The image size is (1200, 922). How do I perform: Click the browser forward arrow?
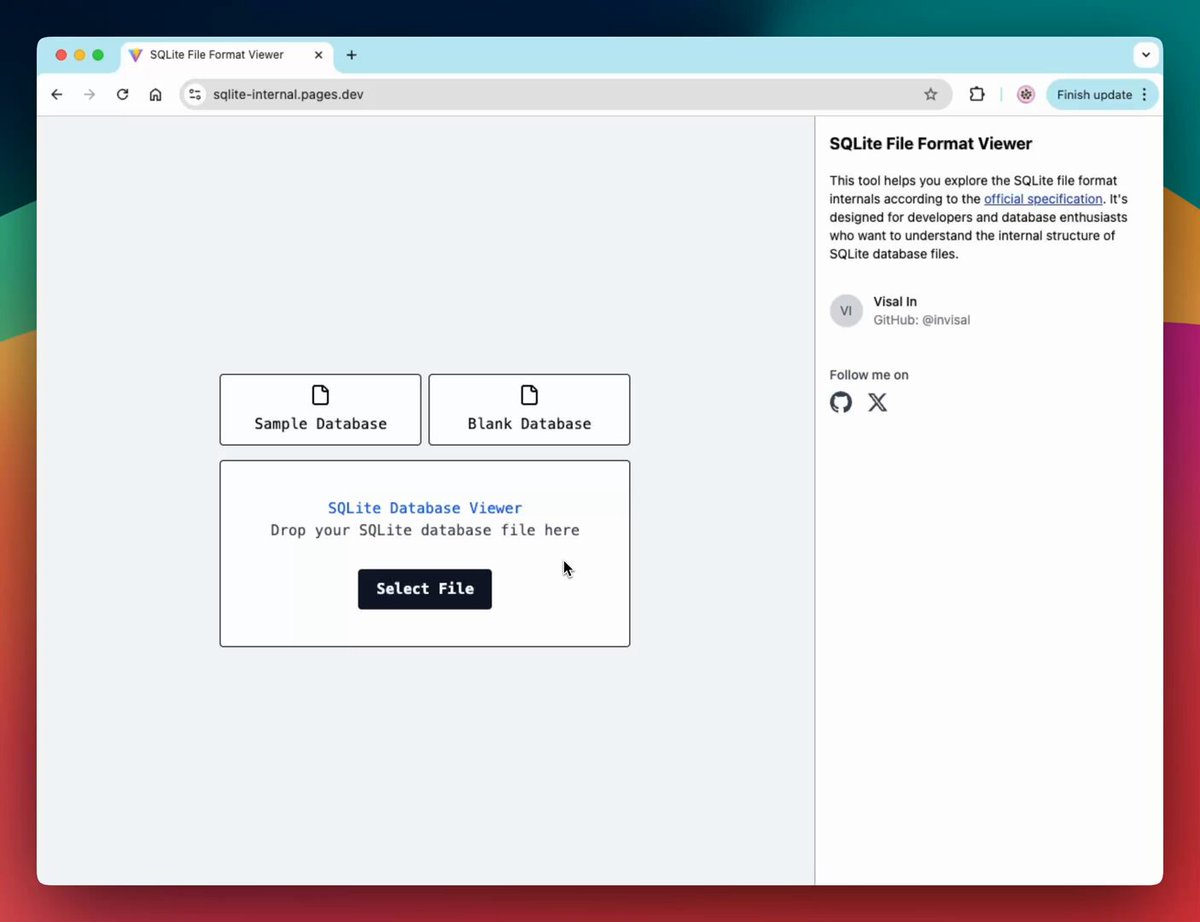click(89, 95)
